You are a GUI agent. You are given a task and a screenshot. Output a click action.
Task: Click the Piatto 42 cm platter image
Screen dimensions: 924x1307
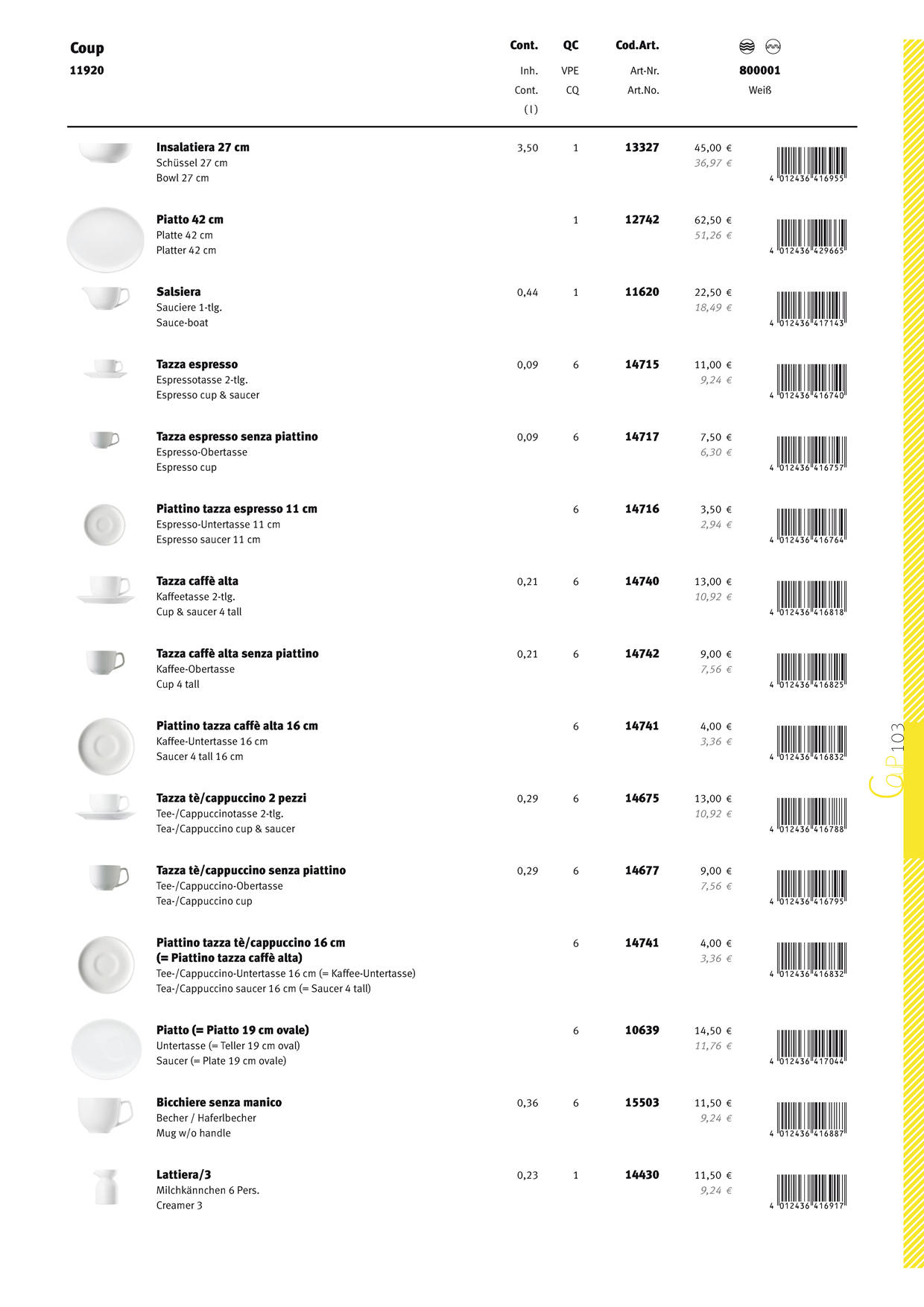click(105, 239)
